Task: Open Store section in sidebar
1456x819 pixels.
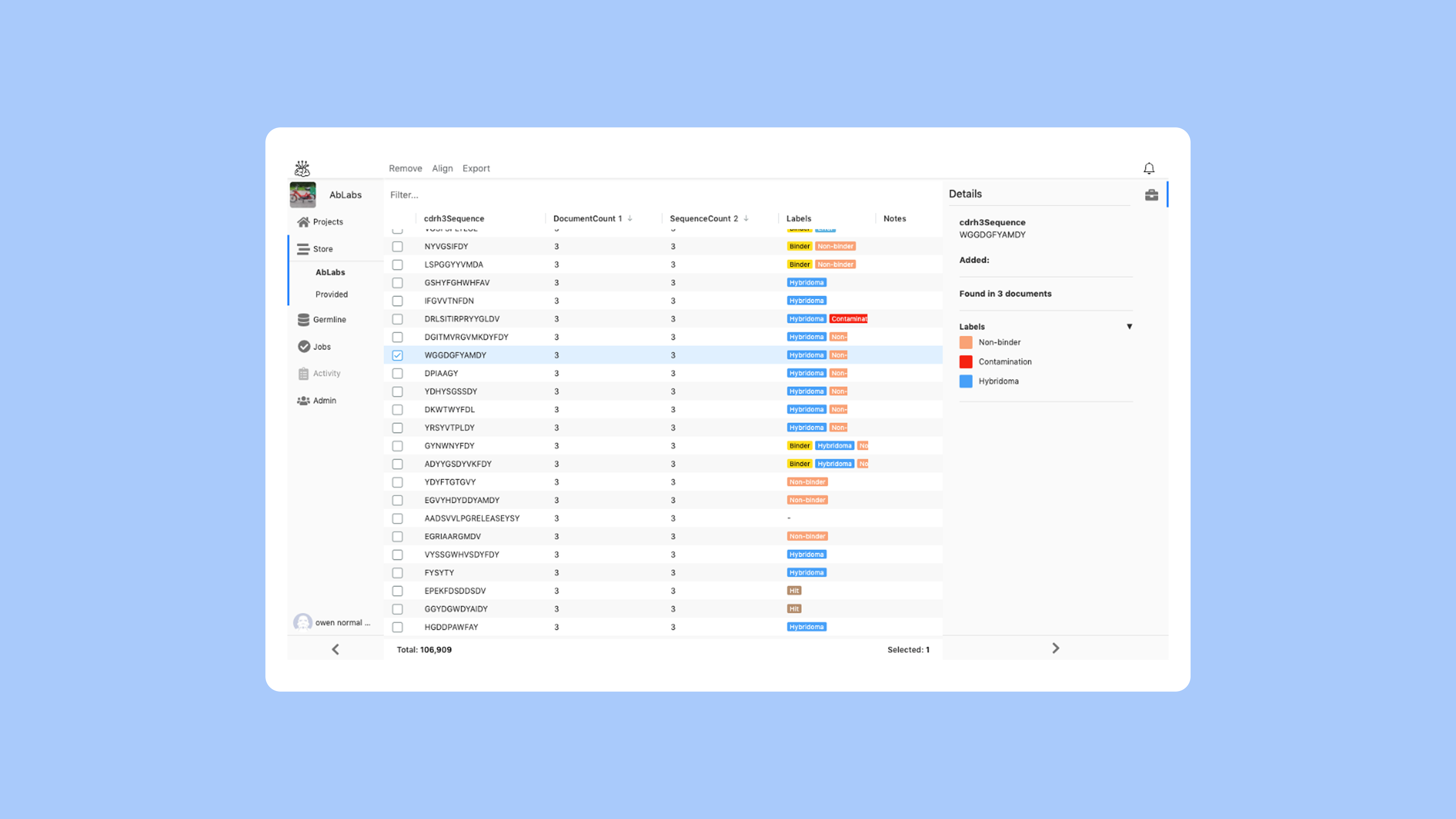Action: tap(323, 249)
